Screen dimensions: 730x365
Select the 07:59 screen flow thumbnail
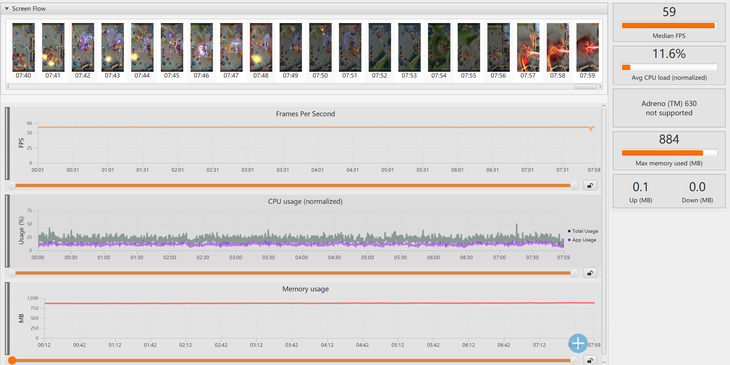click(588, 47)
